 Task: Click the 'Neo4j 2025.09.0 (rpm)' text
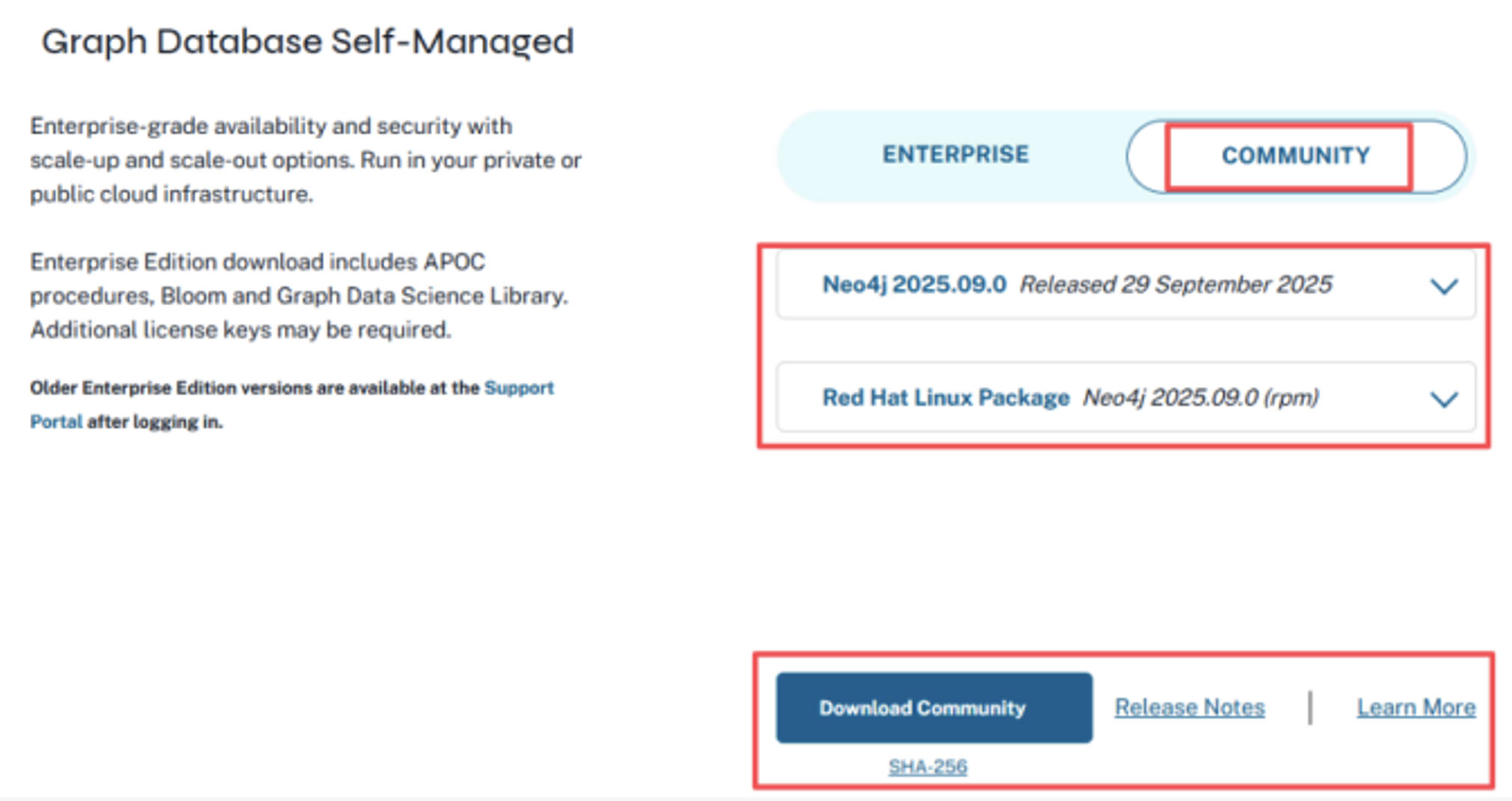click(x=1201, y=398)
